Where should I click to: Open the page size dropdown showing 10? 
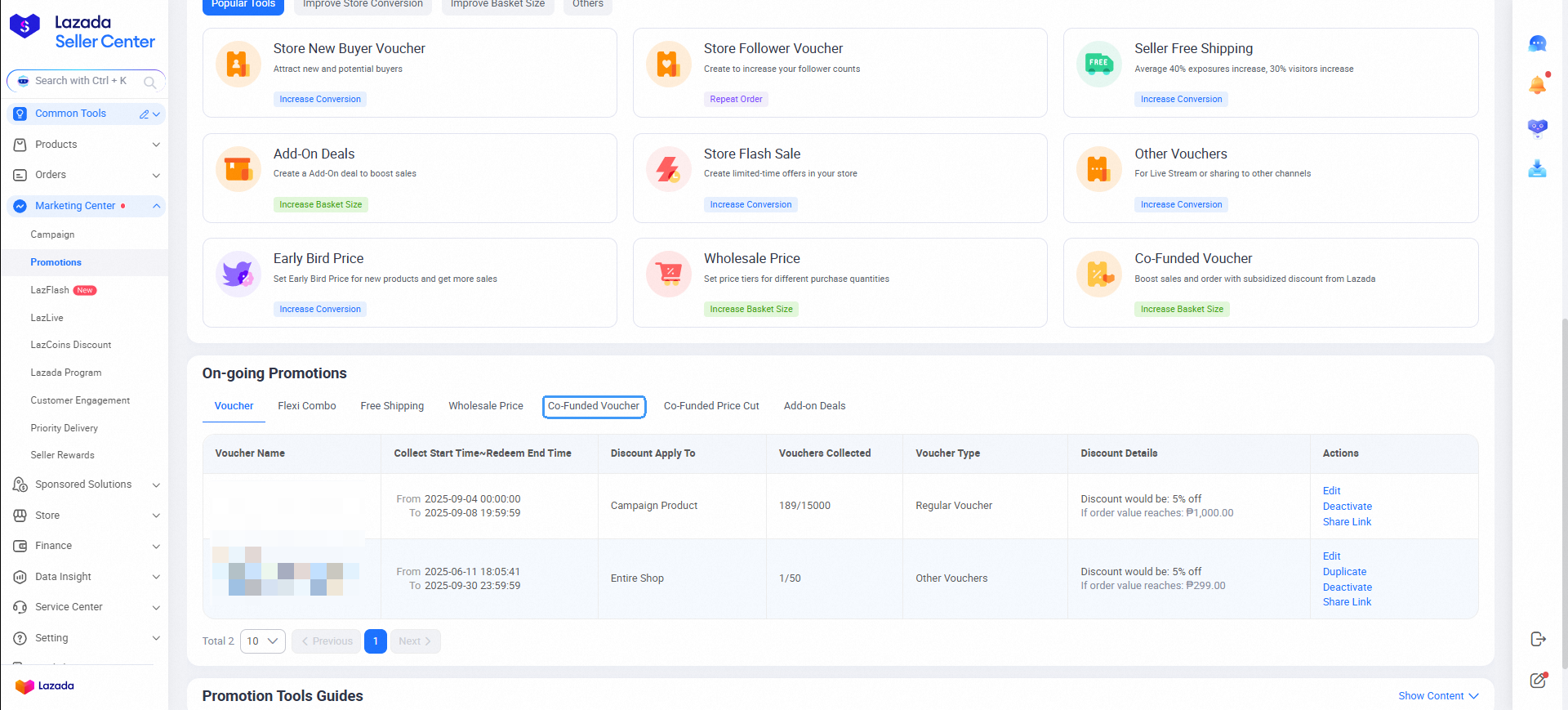point(263,641)
